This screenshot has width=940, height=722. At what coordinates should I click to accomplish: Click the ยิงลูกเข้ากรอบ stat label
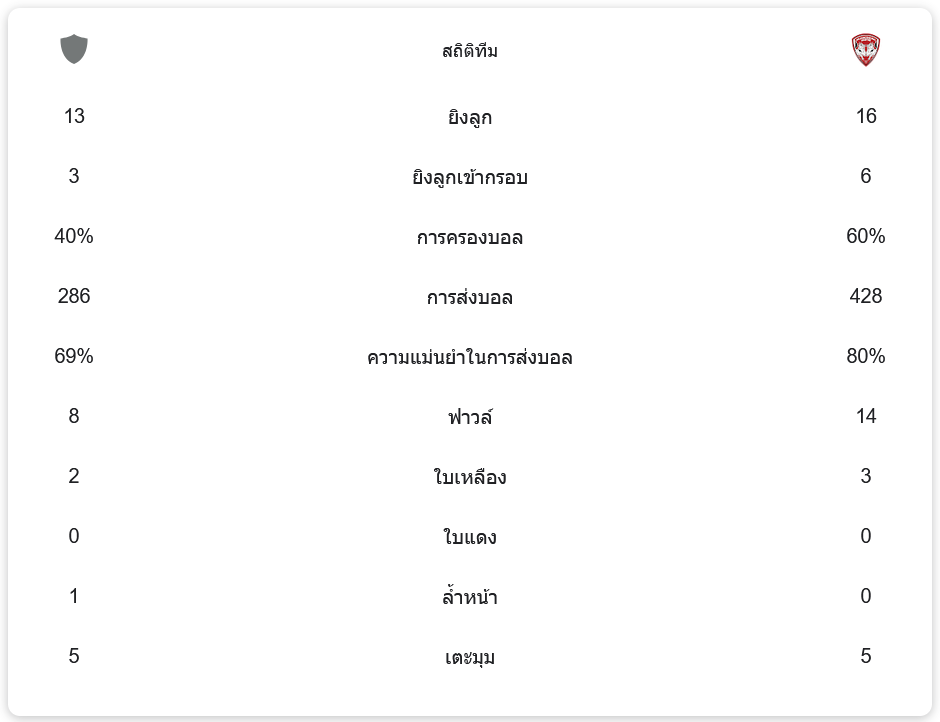[470, 178]
